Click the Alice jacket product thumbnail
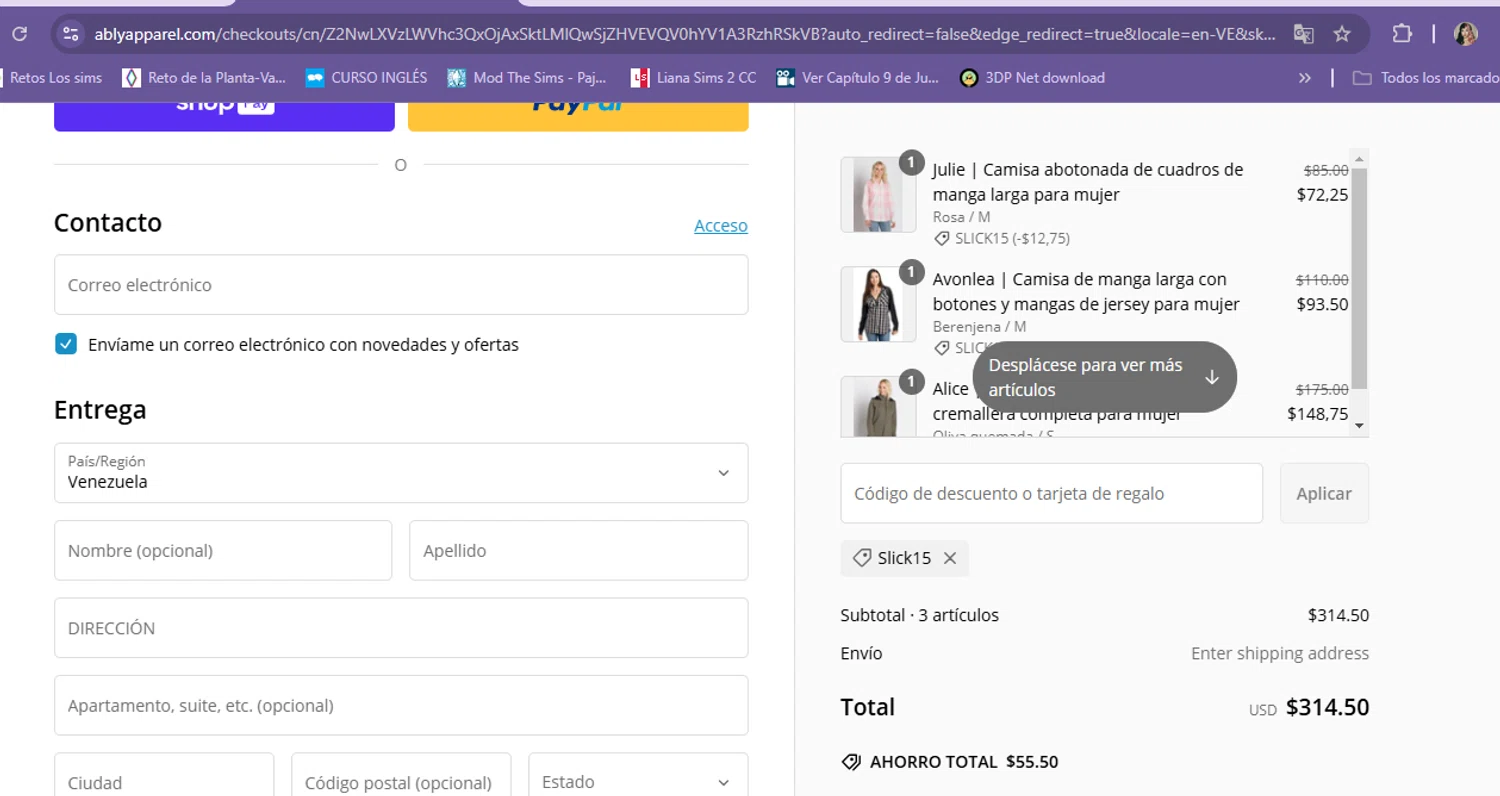This screenshot has width=1500, height=796. click(878, 407)
